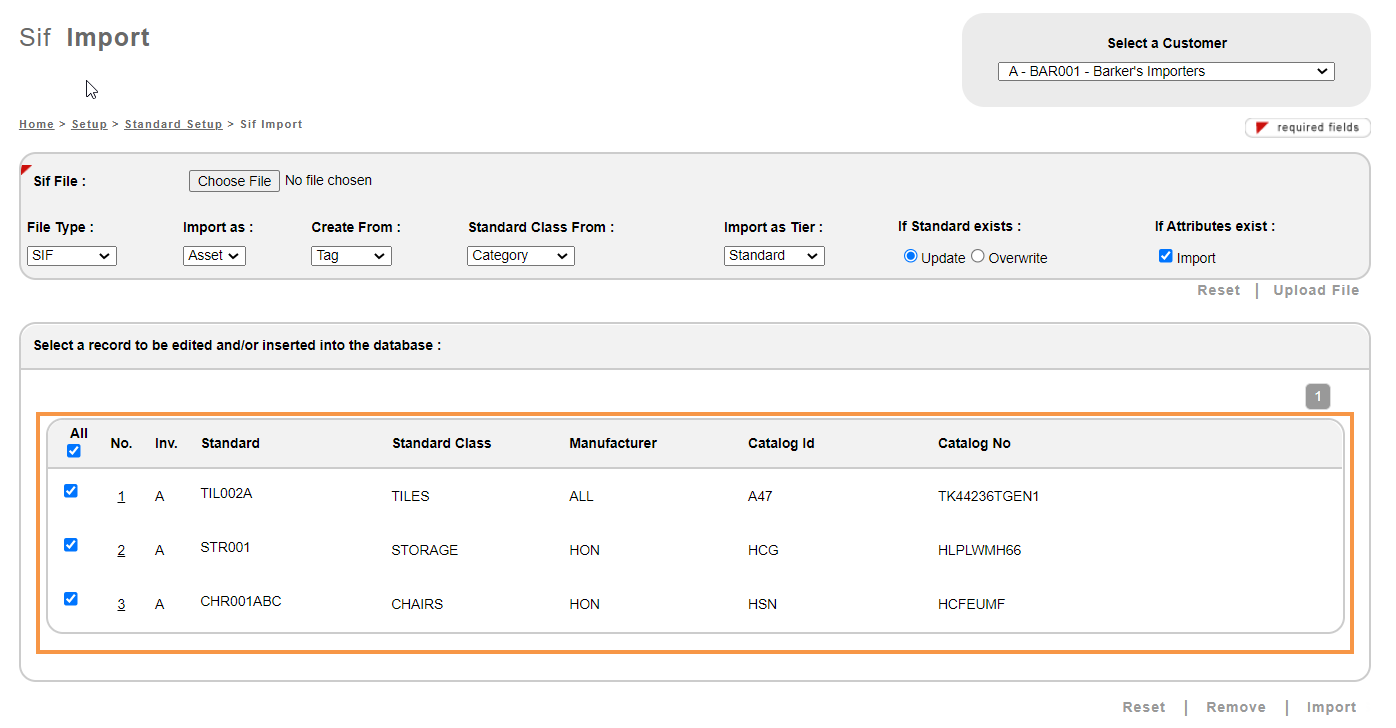Click Remove below the records table

[x=1235, y=707]
